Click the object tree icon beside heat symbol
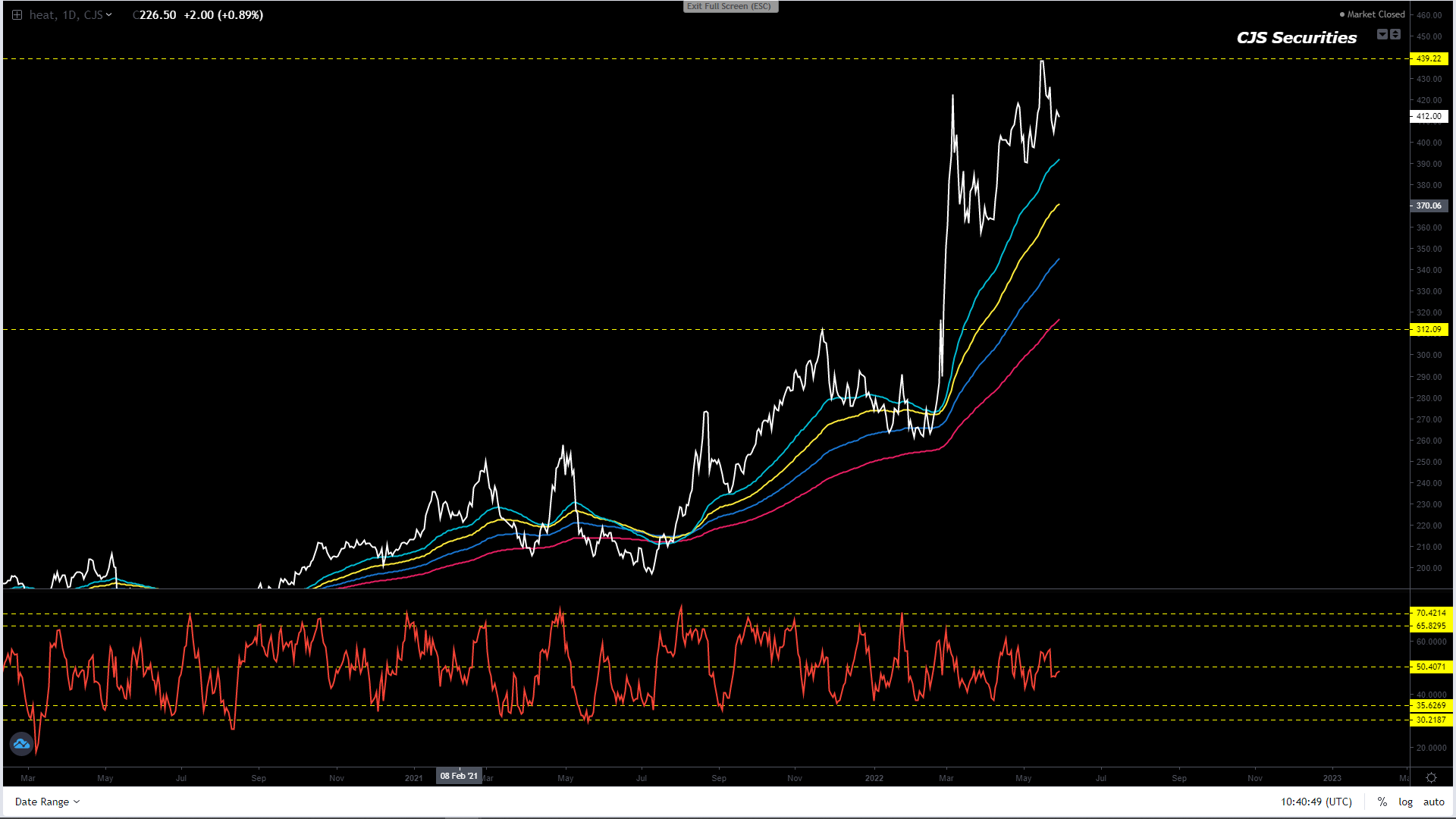The height and width of the screenshot is (819, 1456). (x=17, y=15)
